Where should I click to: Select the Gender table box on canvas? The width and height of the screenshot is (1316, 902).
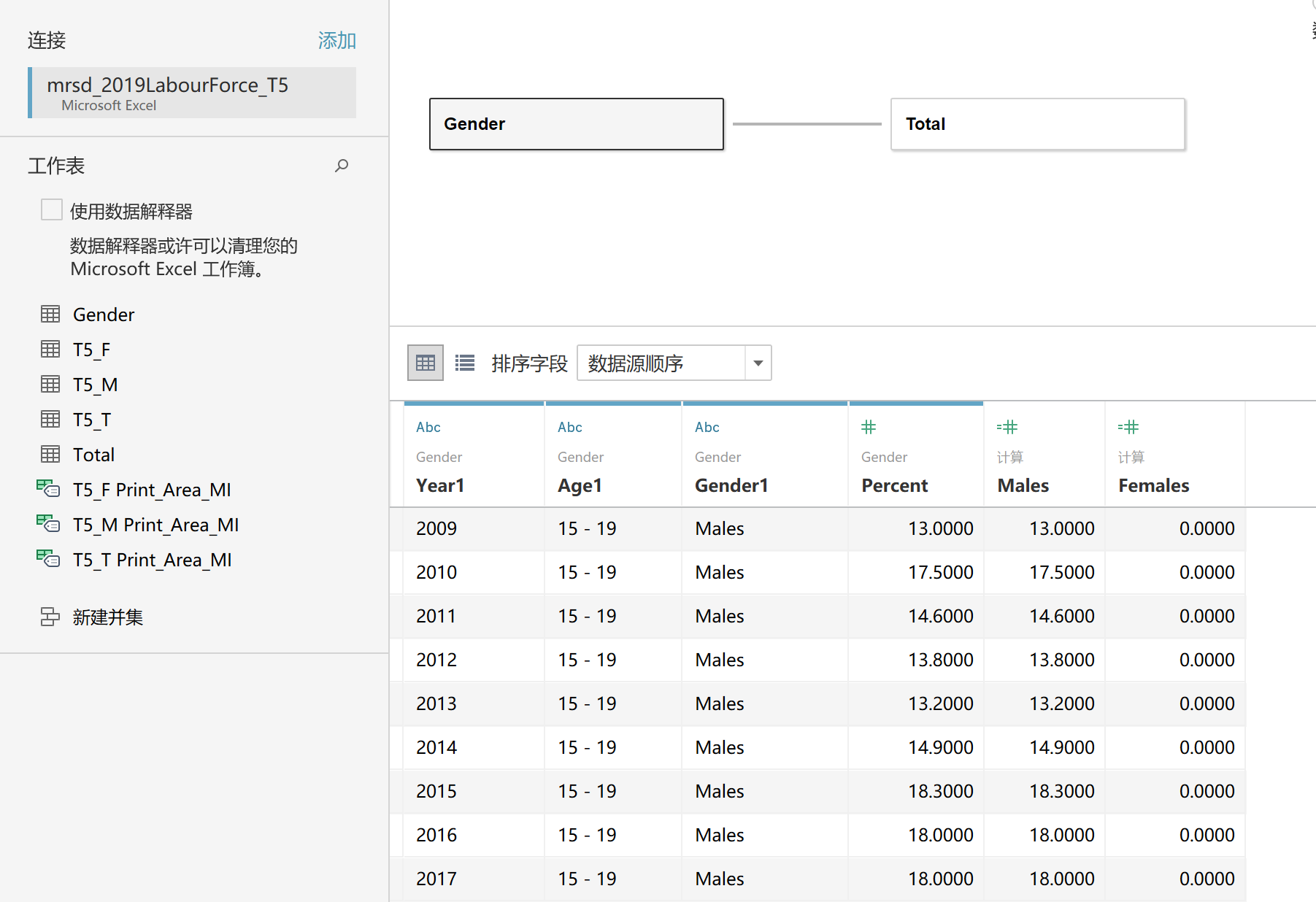click(576, 124)
